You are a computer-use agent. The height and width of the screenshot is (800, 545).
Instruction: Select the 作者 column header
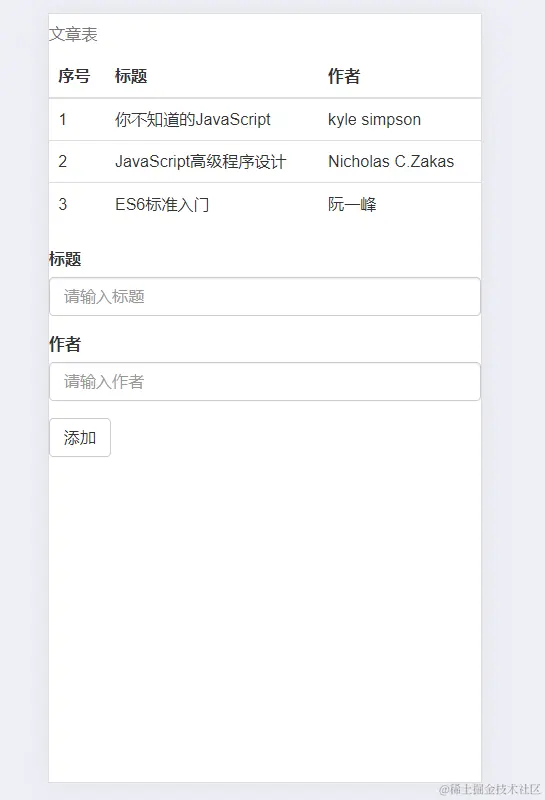click(344, 76)
